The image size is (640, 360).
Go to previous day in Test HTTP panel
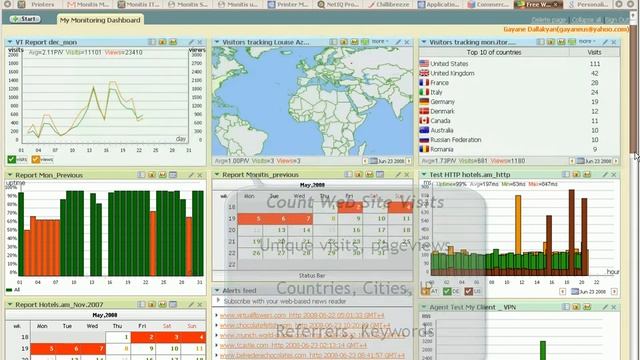(x=562, y=291)
